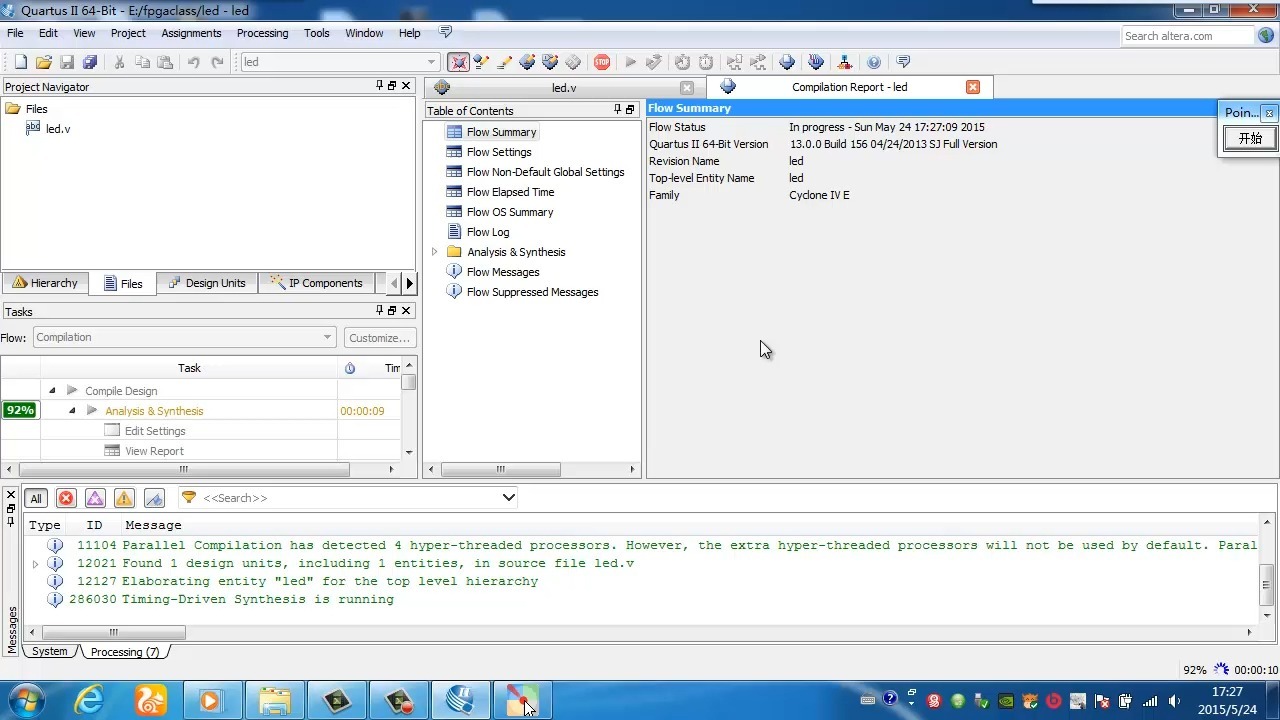
Task: Switch to the Design Units tab
Action: click(205, 283)
